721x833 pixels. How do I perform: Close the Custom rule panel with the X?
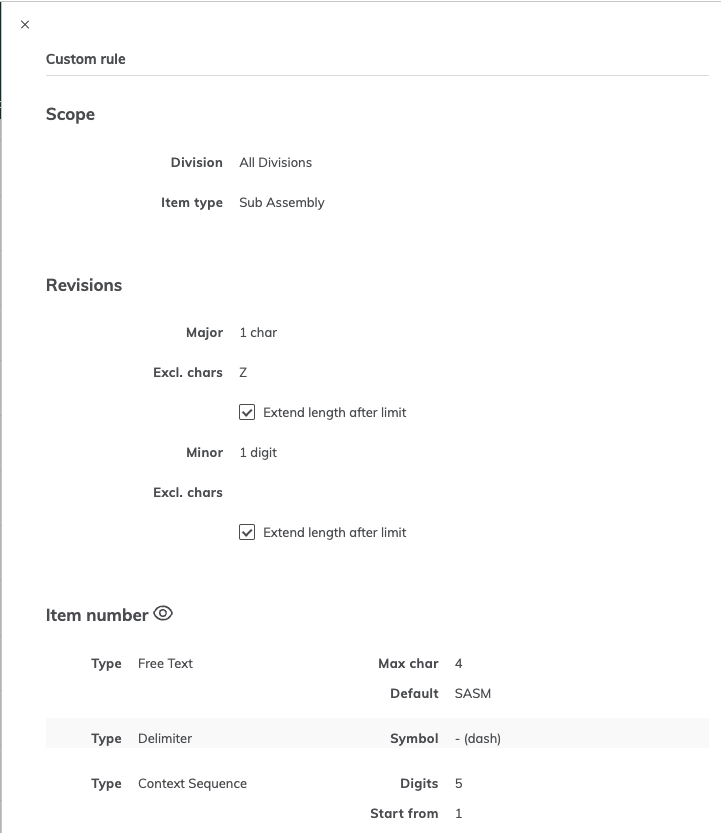coord(25,24)
